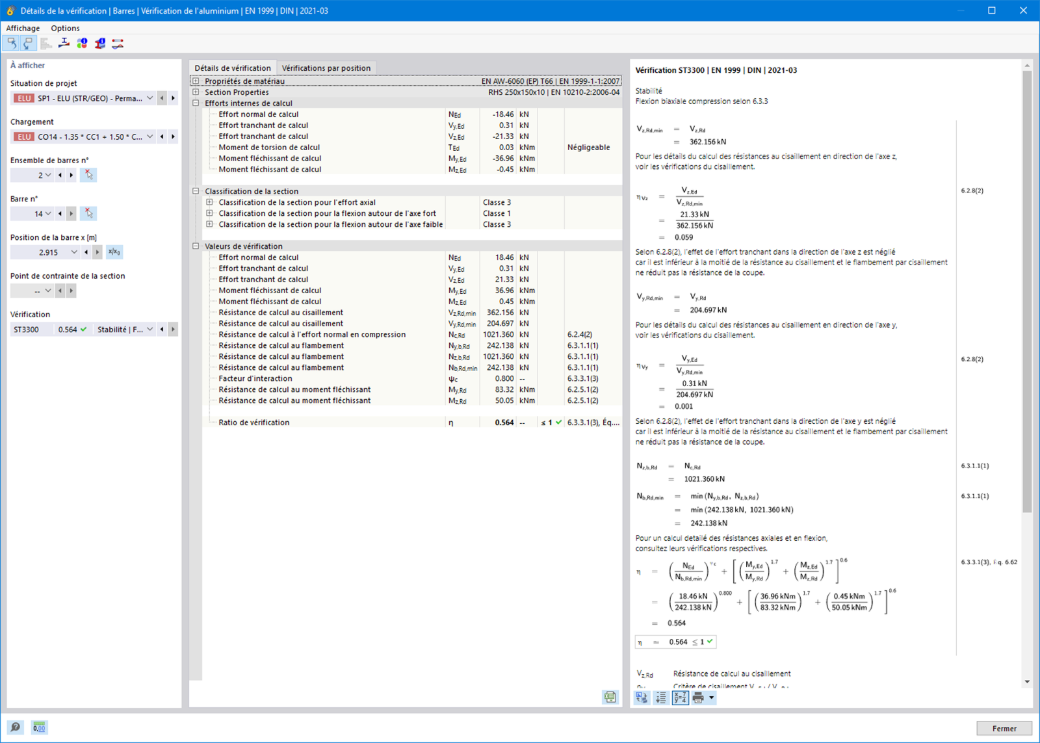Open the Chargement CO14 dropdown
The width and height of the screenshot is (1040, 743).
(150, 137)
